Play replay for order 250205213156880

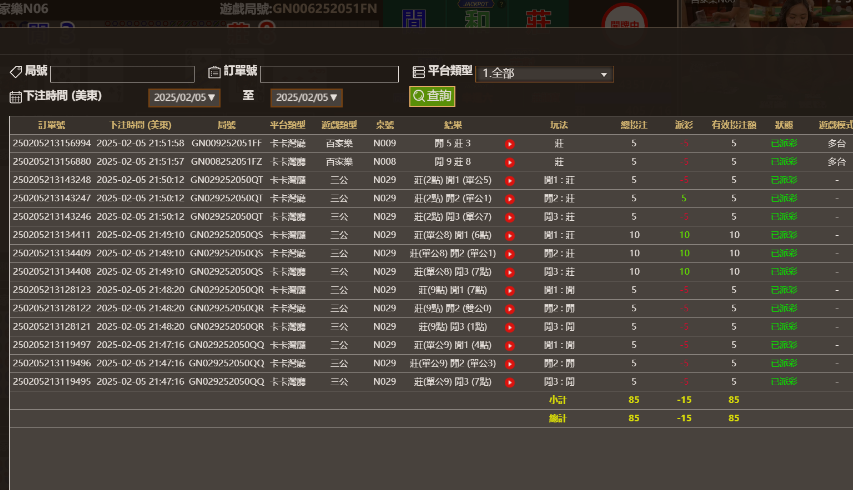(510, 162)
